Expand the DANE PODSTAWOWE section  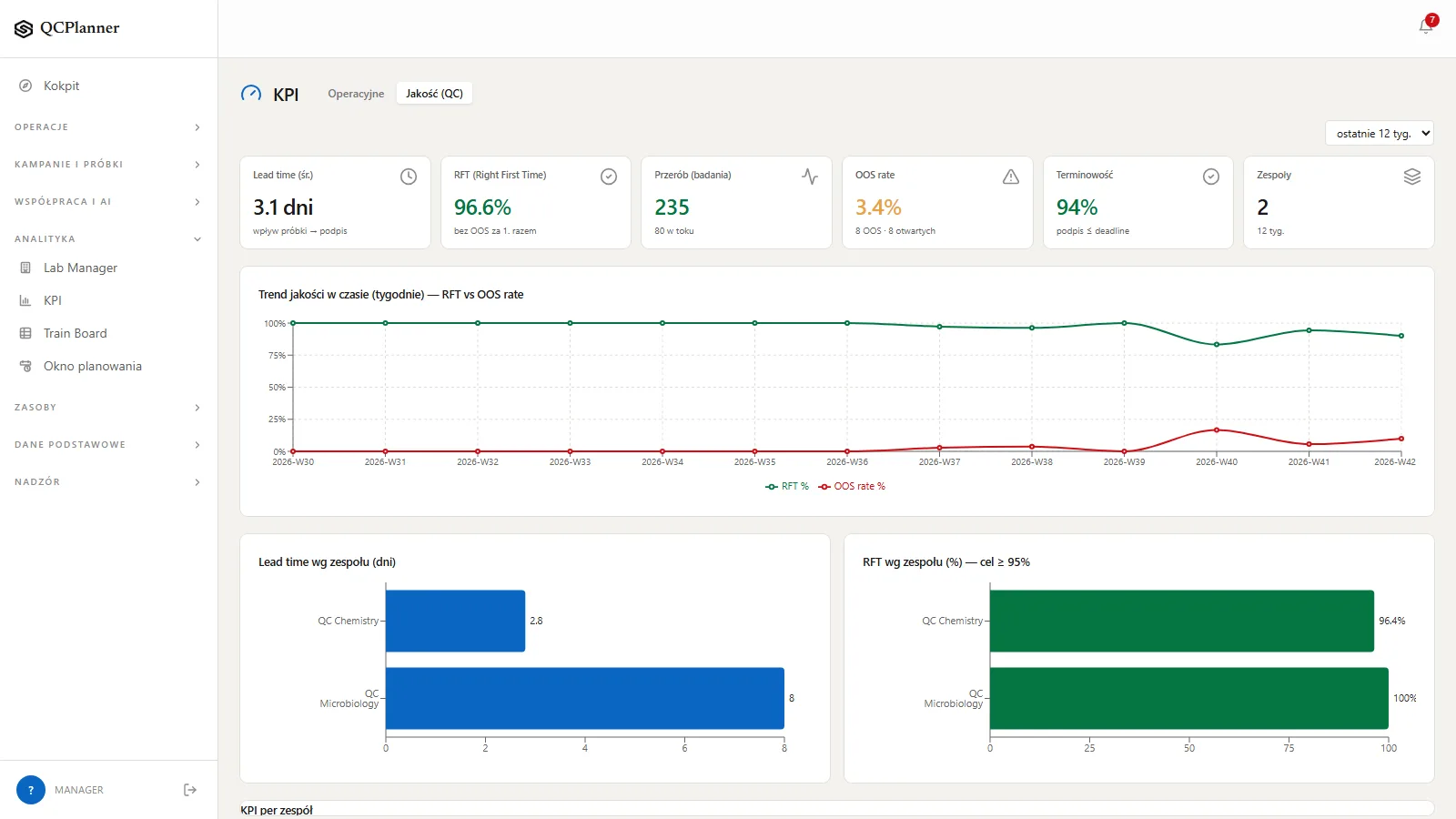pos(108,445)
